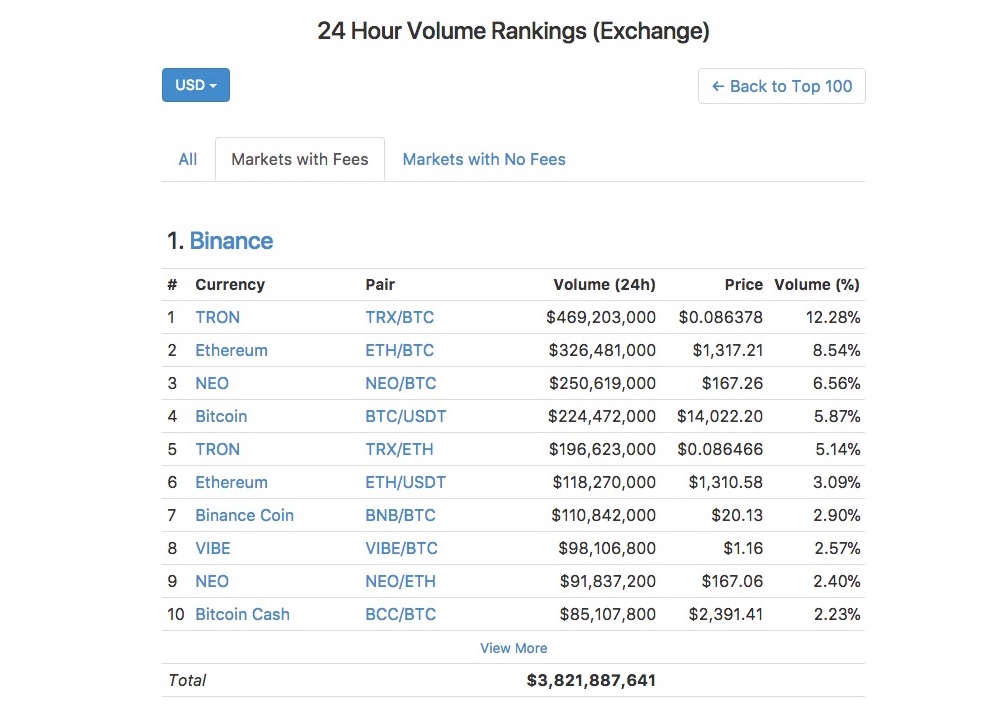Screen dimensions: 1000x723
Task: Select the price value $20.13
Action: pos(737,515)
